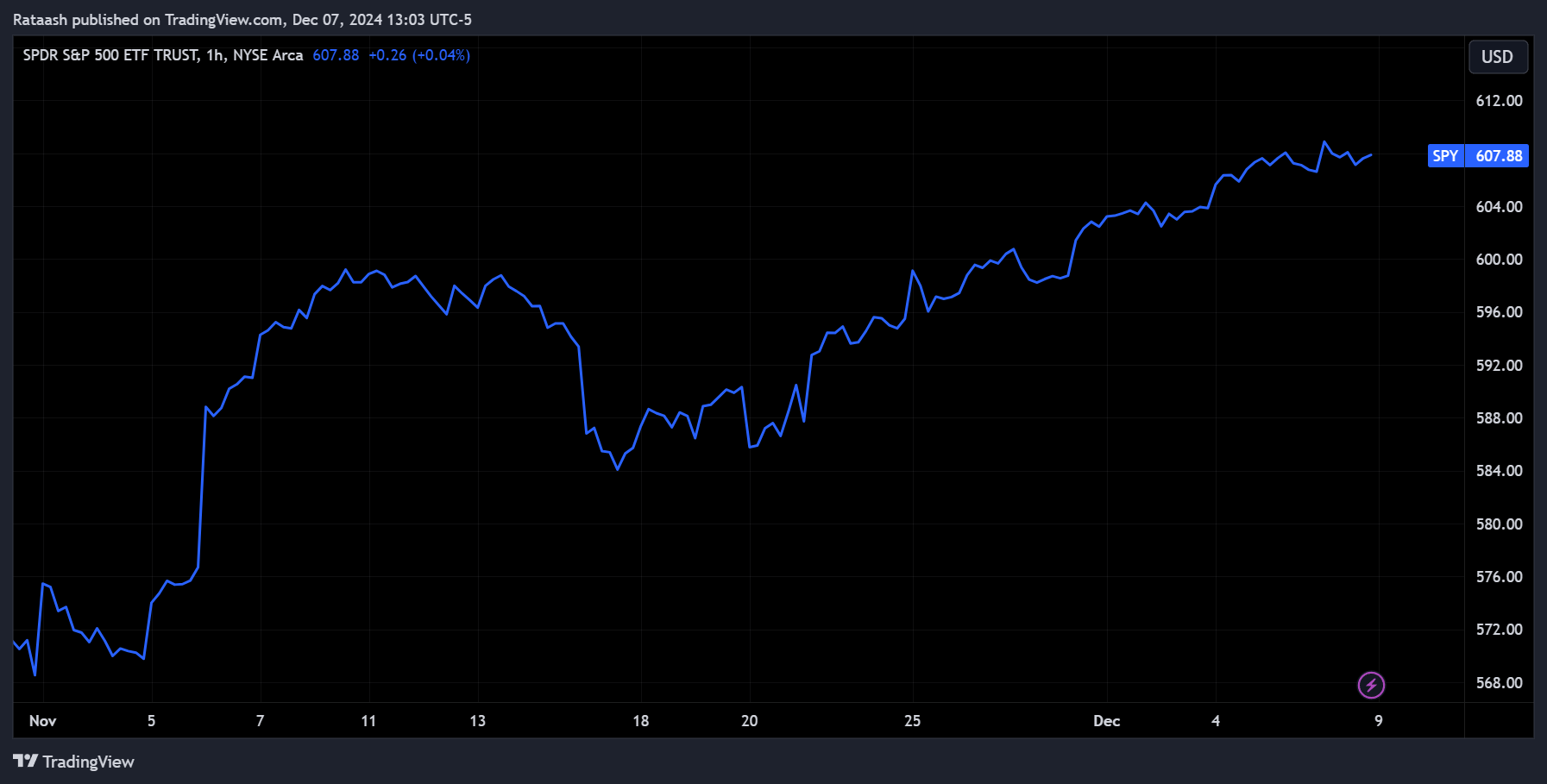The image size is (1547, 784).
Task: Click the 576.00 price axis label
Action: click(1499, 577)
